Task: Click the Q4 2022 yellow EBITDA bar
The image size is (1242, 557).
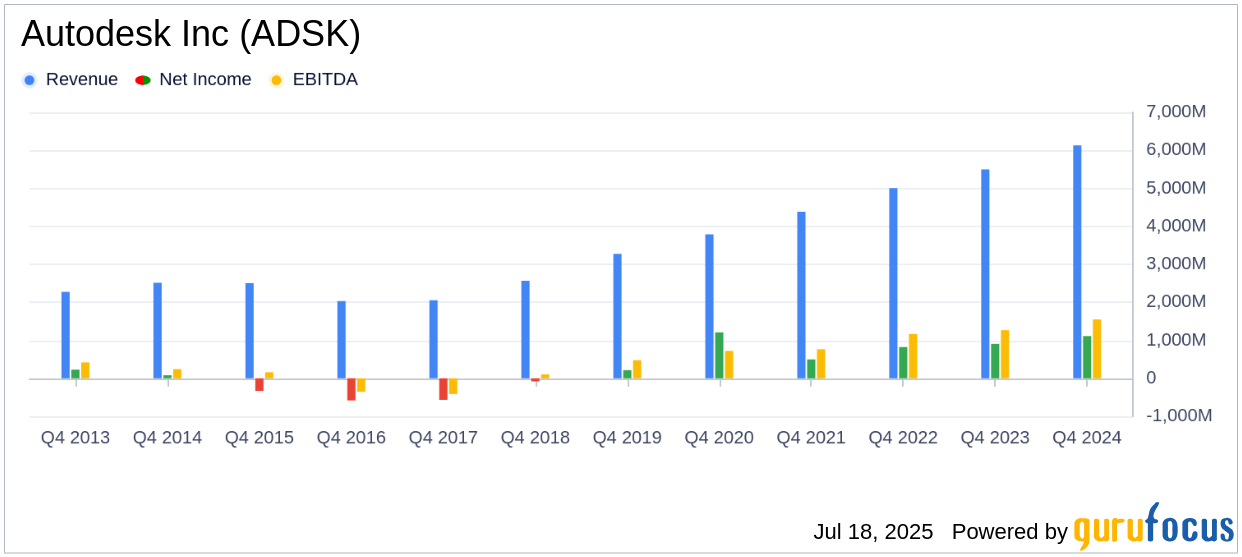Action: point(913,357)
